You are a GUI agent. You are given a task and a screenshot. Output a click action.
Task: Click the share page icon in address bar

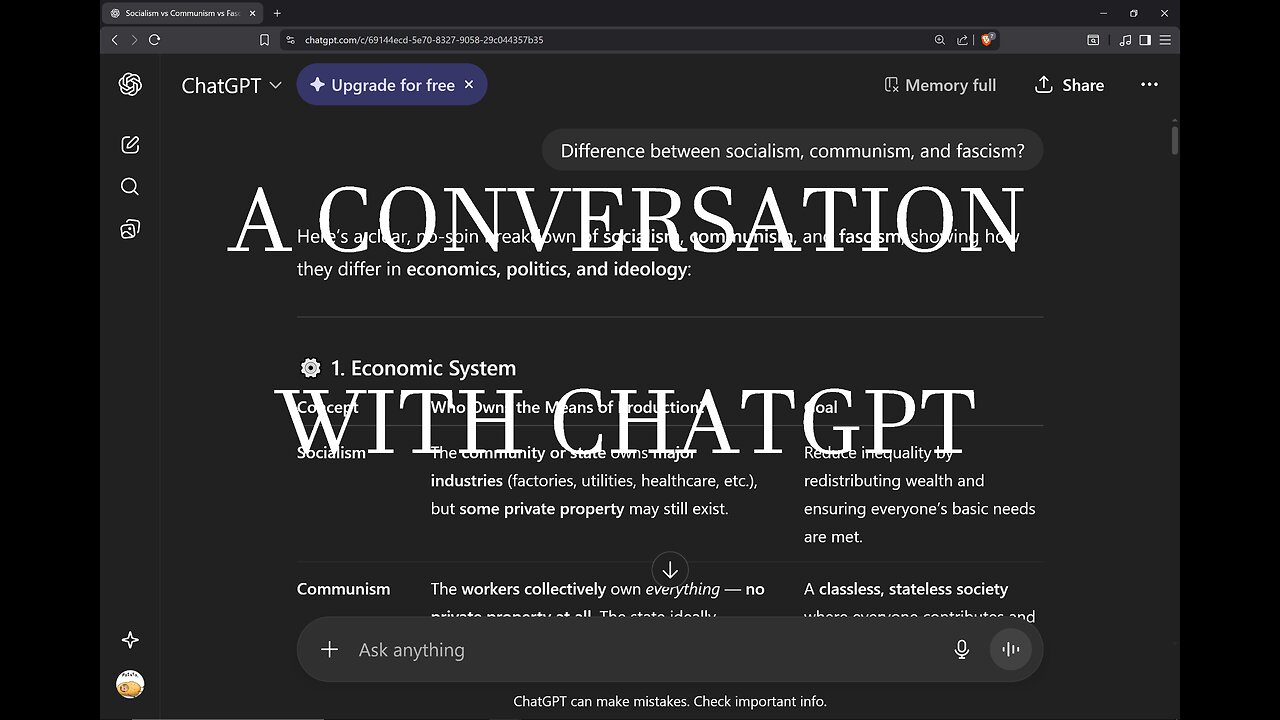click(962, 40)
